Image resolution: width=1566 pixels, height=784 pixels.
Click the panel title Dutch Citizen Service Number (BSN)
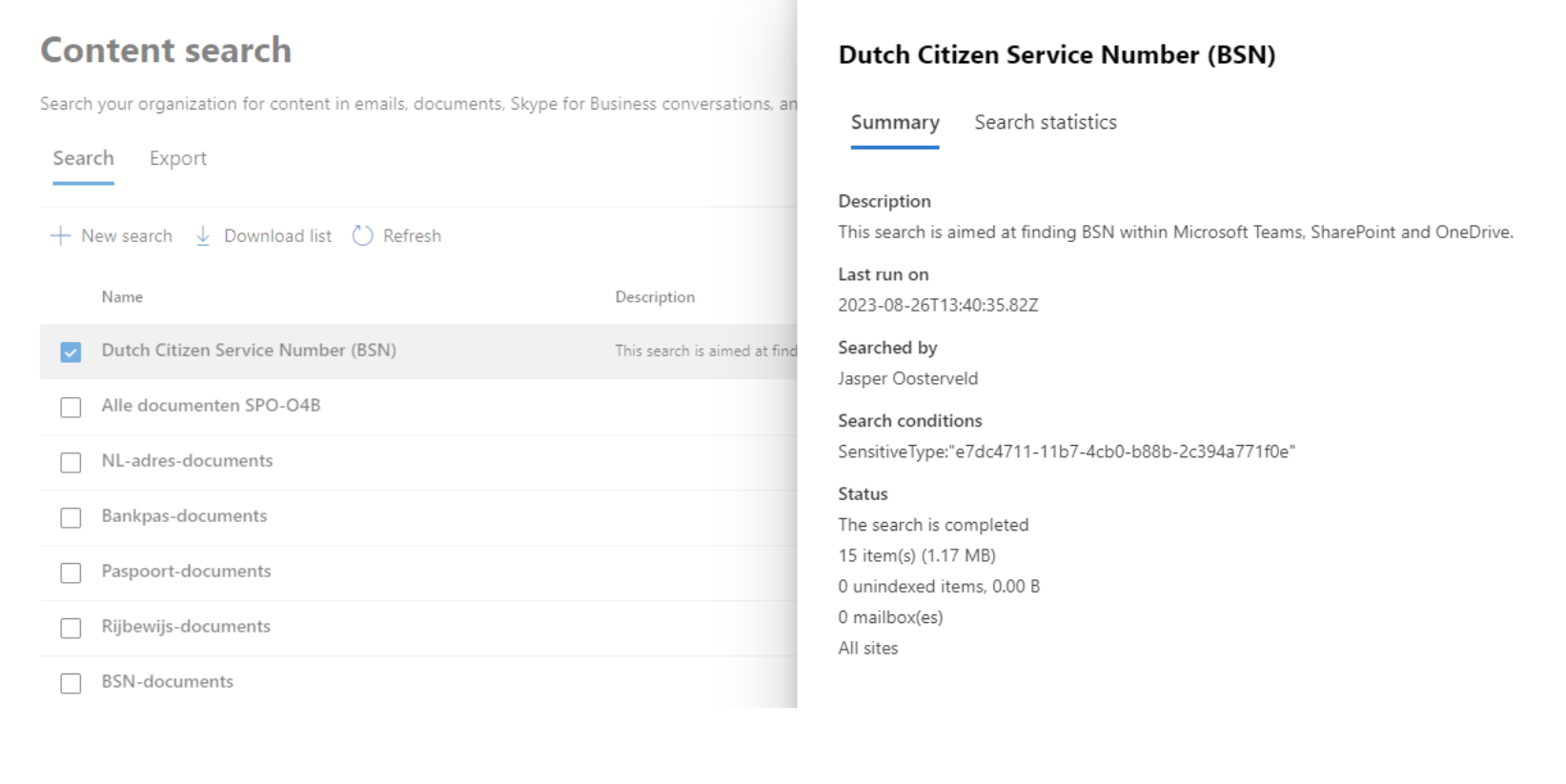pos(1056,54)
